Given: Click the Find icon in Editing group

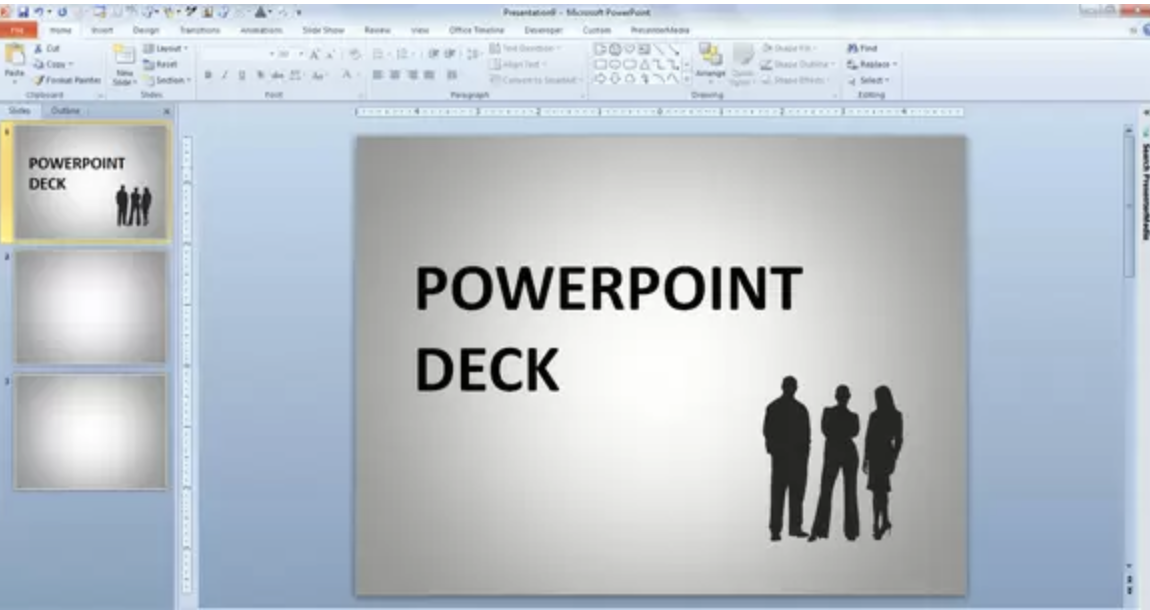Looking at the screenshot, I should point(862,48).
